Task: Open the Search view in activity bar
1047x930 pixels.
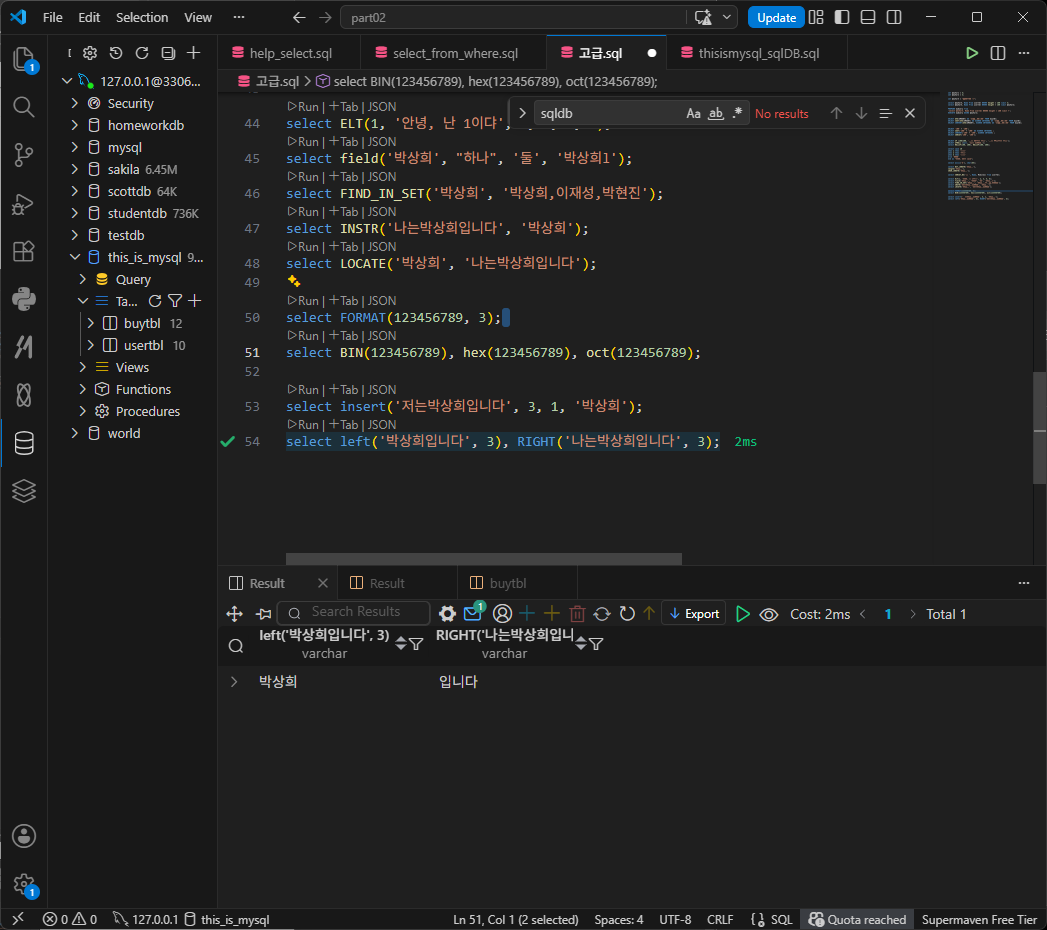Action: [24, 107]
